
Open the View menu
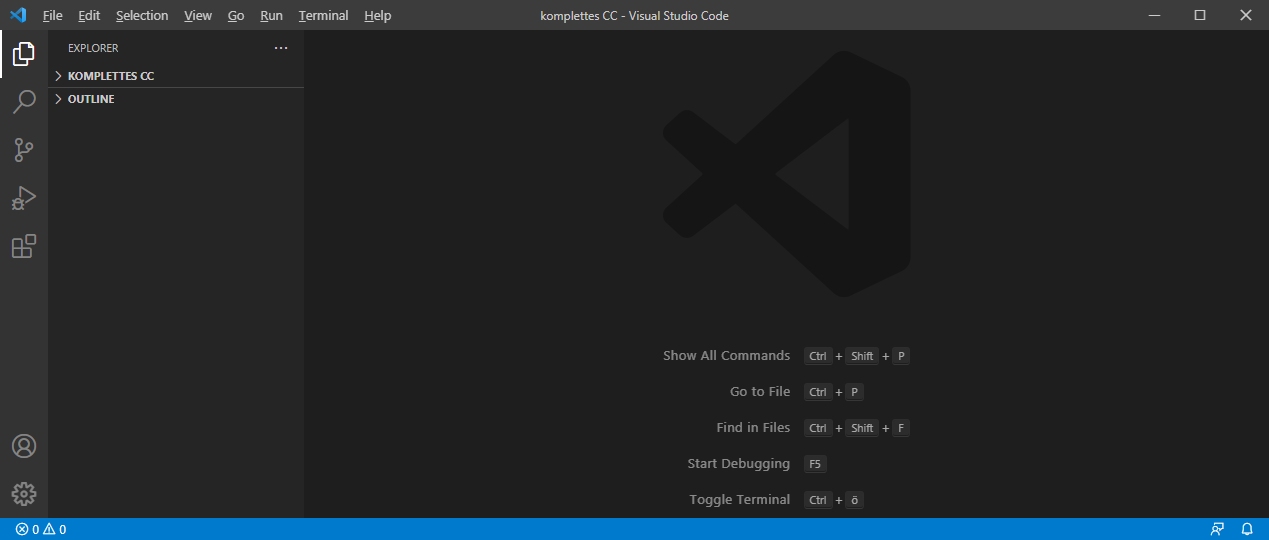[x=198, y=15]
